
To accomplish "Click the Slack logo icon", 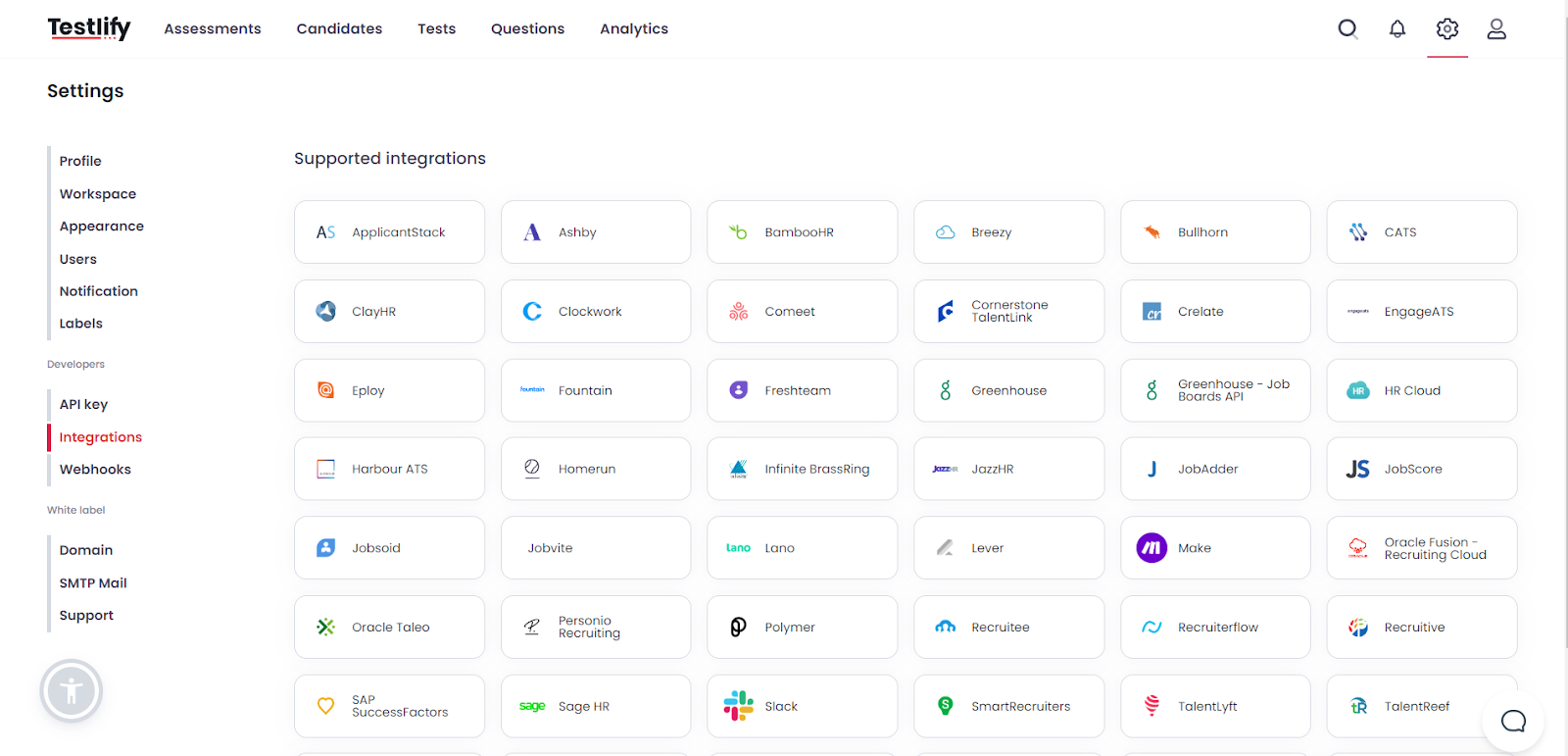I will click(x=739, y=706).
